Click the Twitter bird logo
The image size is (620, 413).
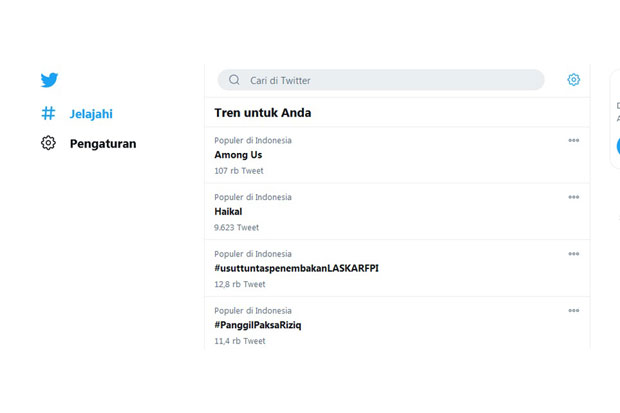pos(49,80)
